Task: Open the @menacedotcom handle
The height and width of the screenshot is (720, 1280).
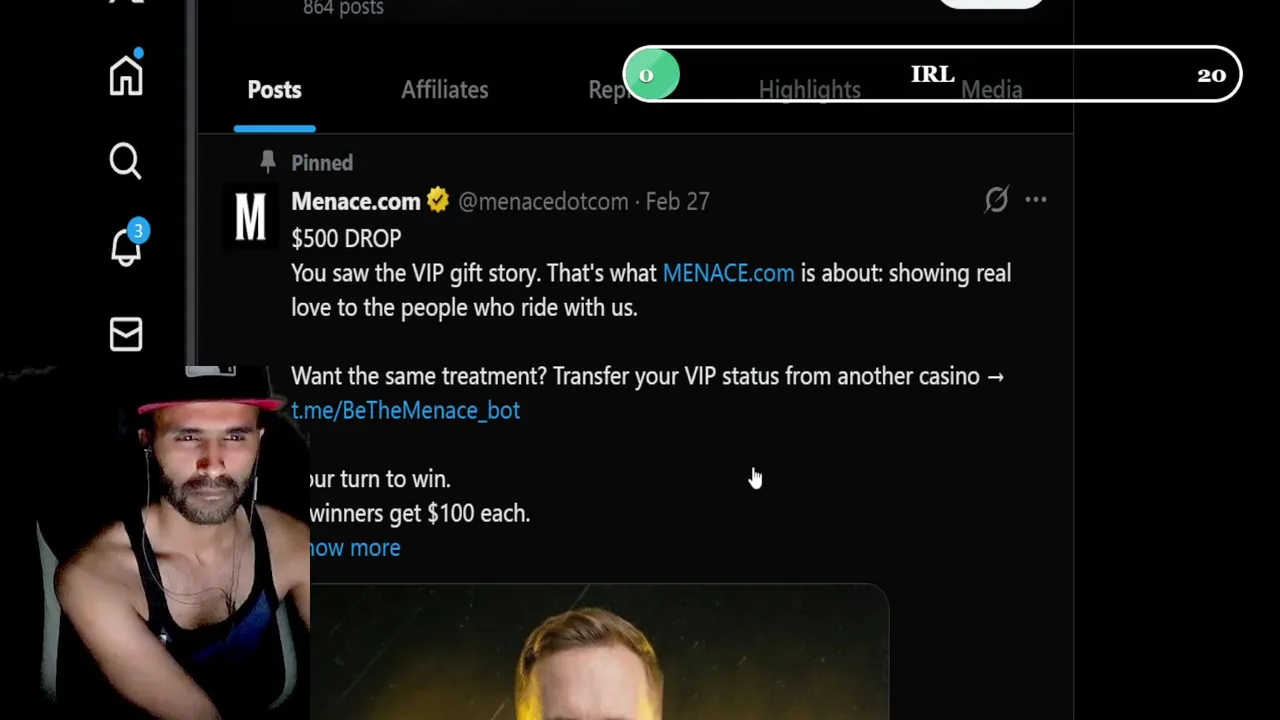Action: [x=543, y=201]
